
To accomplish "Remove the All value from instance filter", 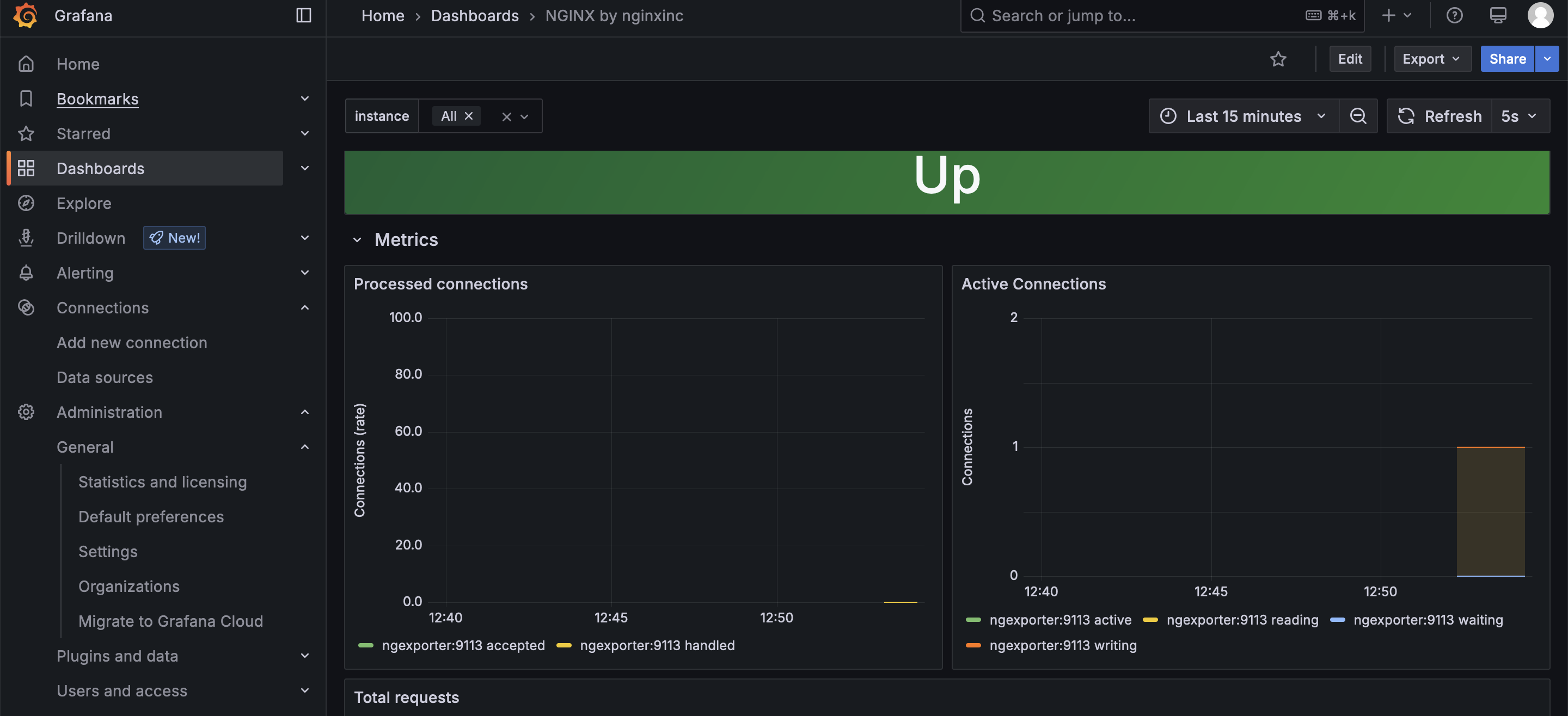I will point(469,115).
